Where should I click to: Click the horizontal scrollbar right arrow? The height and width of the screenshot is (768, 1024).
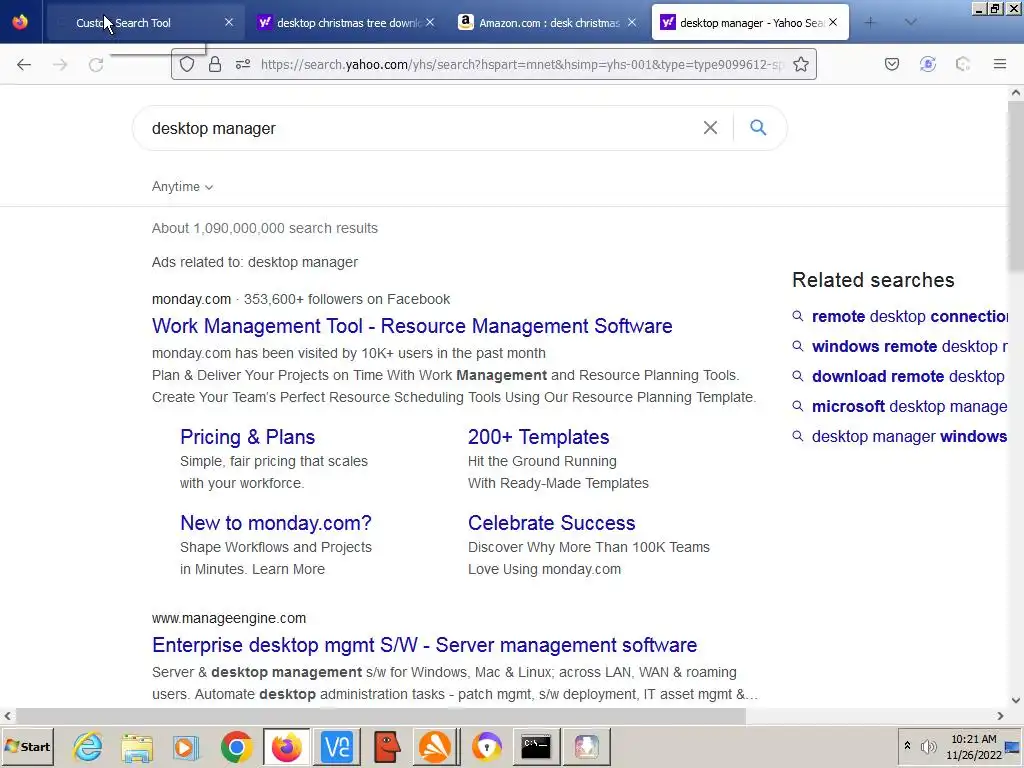point(1000,716)
